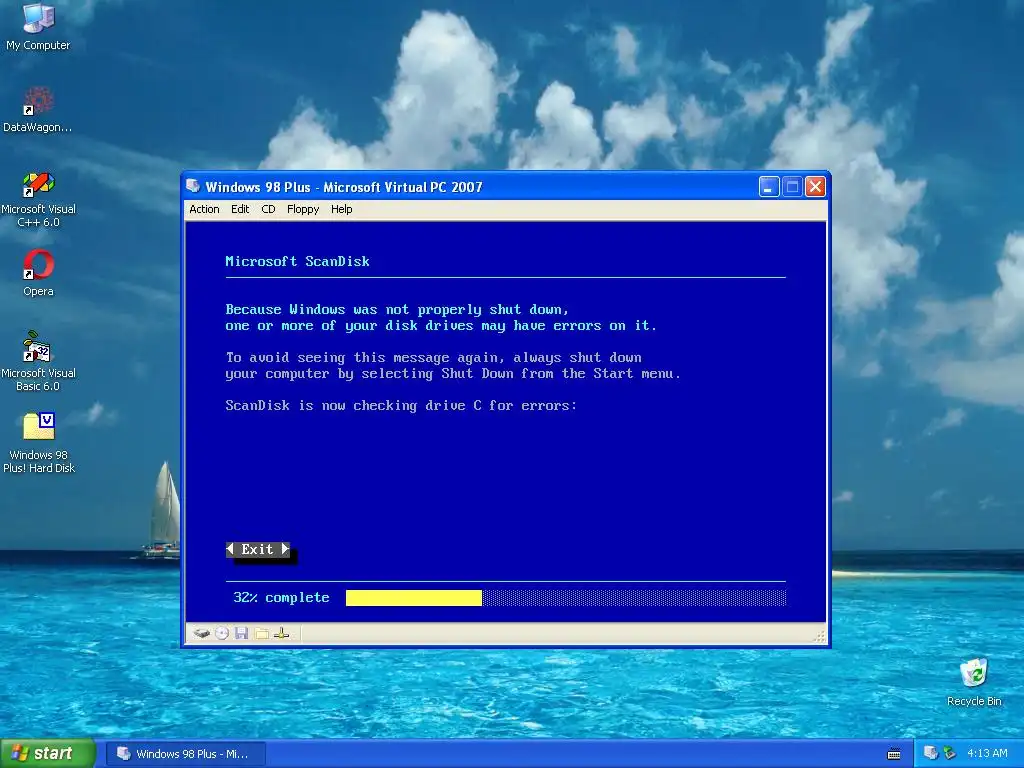Select the DataWagon desktop shortcut
The image size is (1024, 768).
(38, 109)
